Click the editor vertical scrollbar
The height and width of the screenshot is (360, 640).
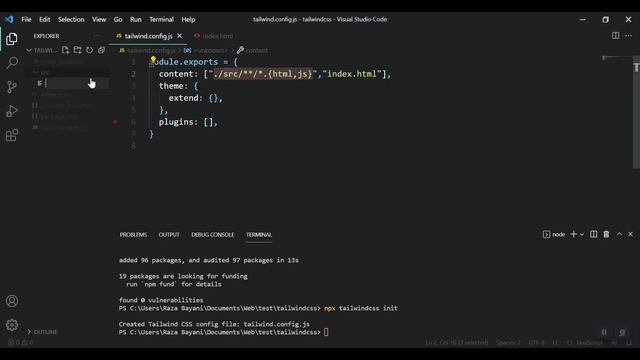[x=636, y=112]
